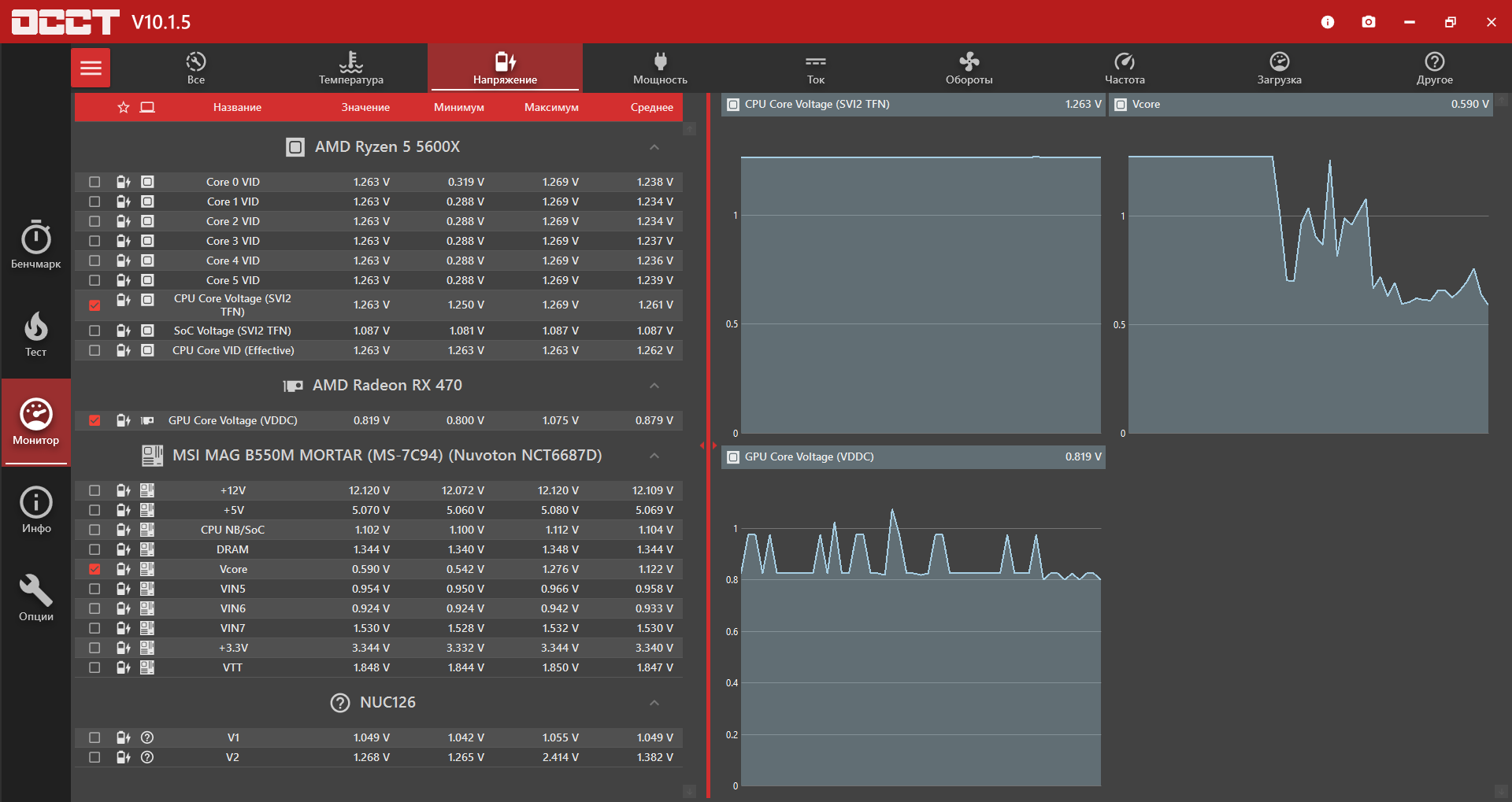Click the favorites star column icon

click(x=124, y=107)
